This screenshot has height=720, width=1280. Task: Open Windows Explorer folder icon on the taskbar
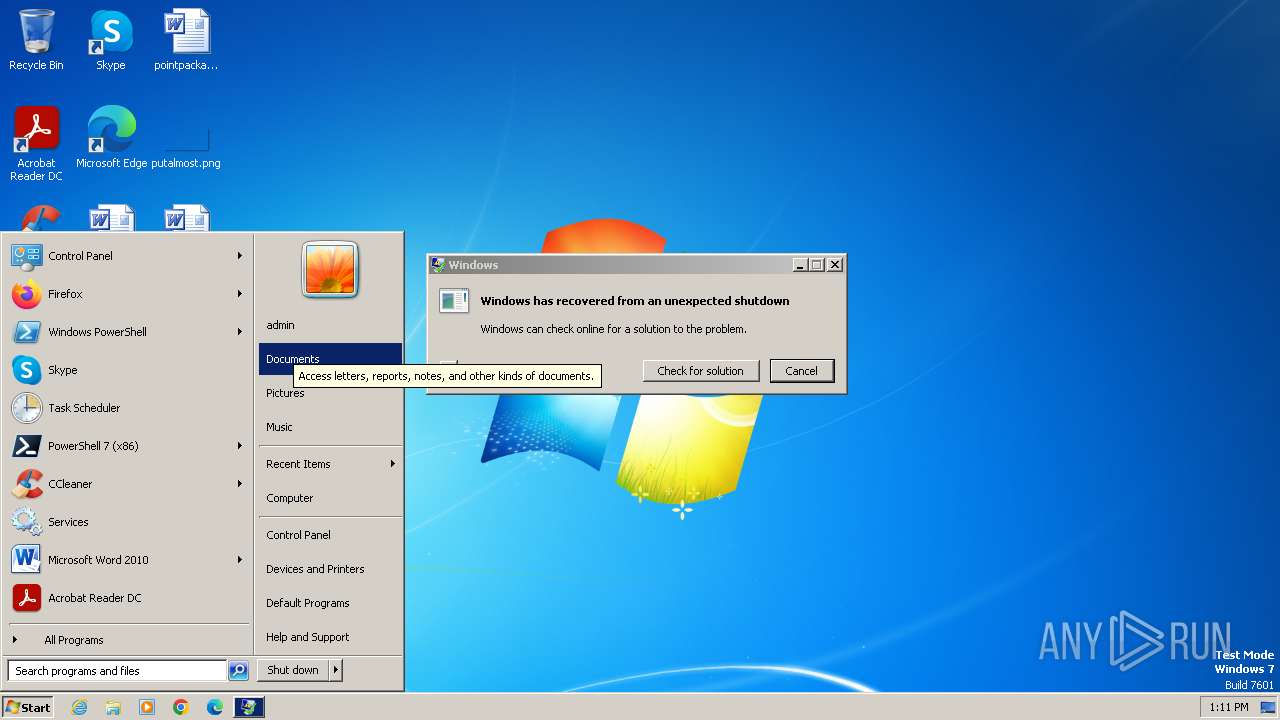(113, 707)
